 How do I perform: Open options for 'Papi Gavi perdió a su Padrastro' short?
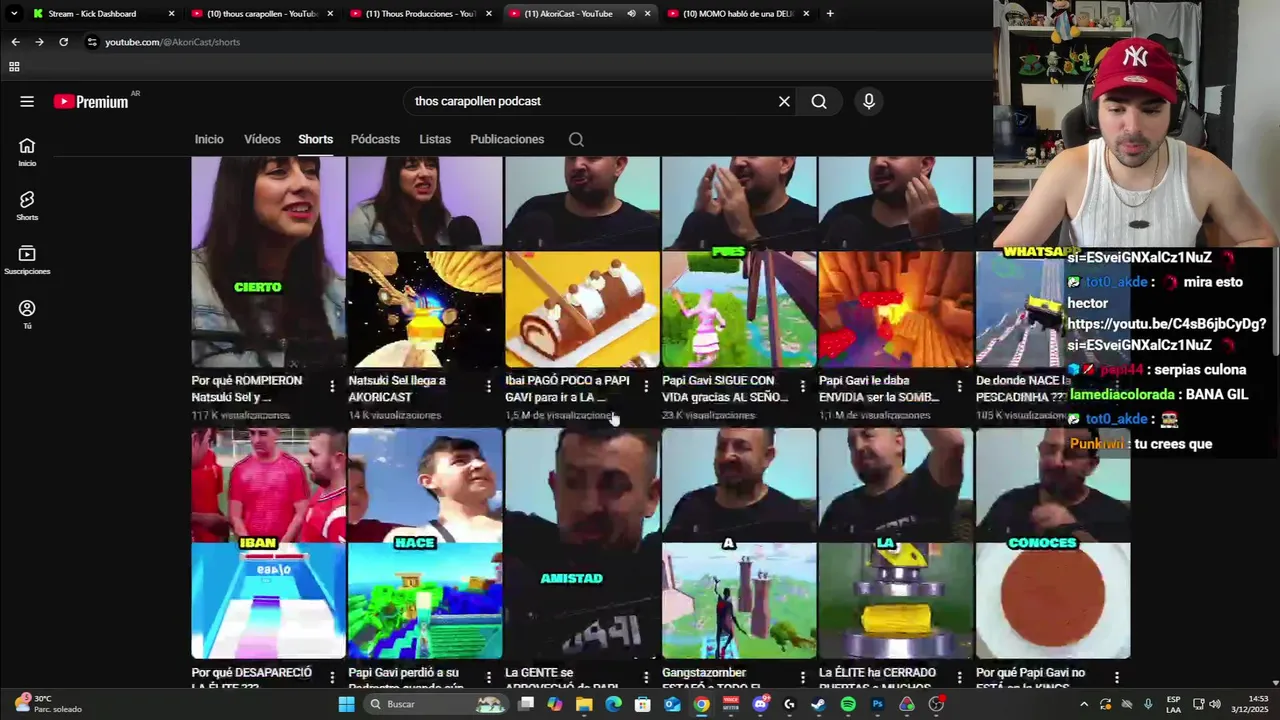click(x=489, y=678)
